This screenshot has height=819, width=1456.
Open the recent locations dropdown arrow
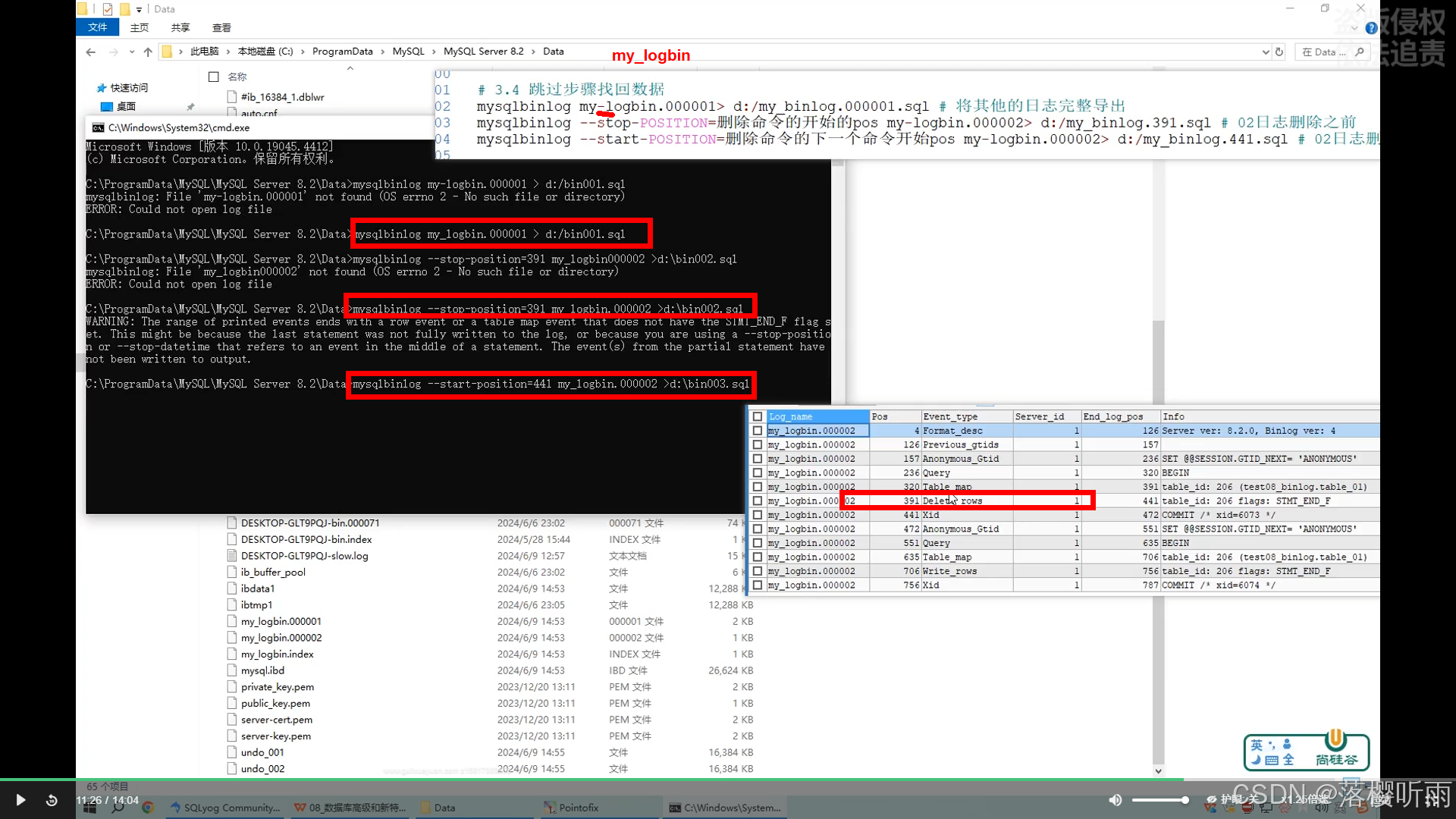click(132, 52)
